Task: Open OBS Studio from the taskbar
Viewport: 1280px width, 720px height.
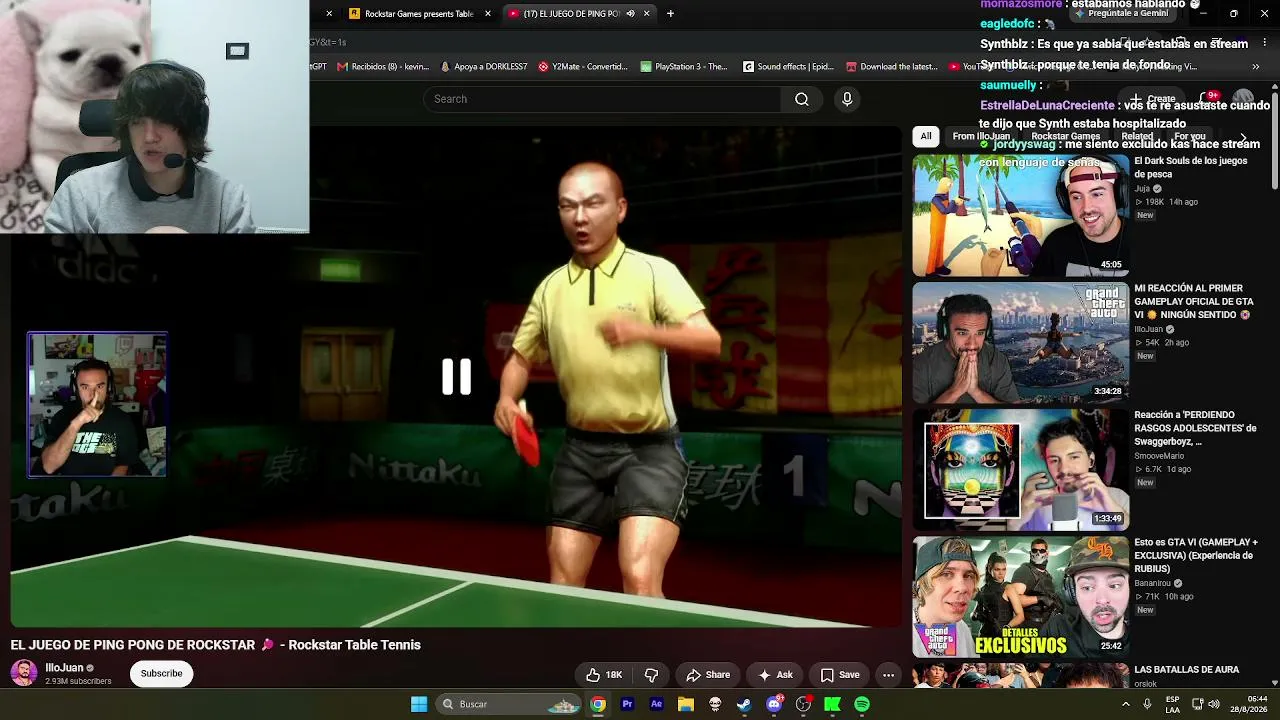Action: tap(803, 704)
